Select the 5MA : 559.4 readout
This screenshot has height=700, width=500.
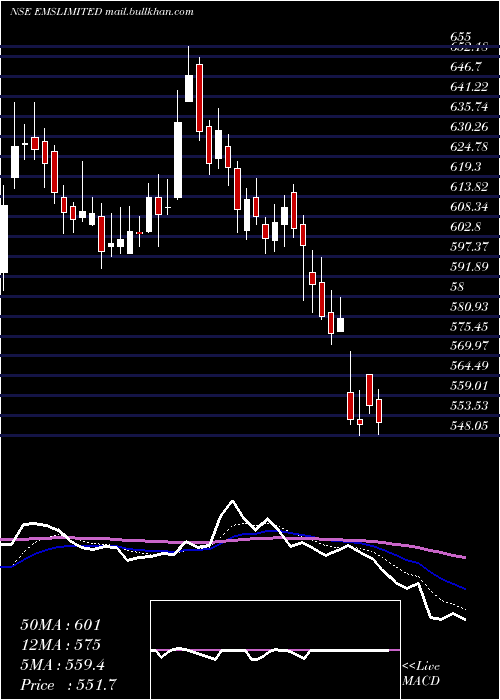62,665
